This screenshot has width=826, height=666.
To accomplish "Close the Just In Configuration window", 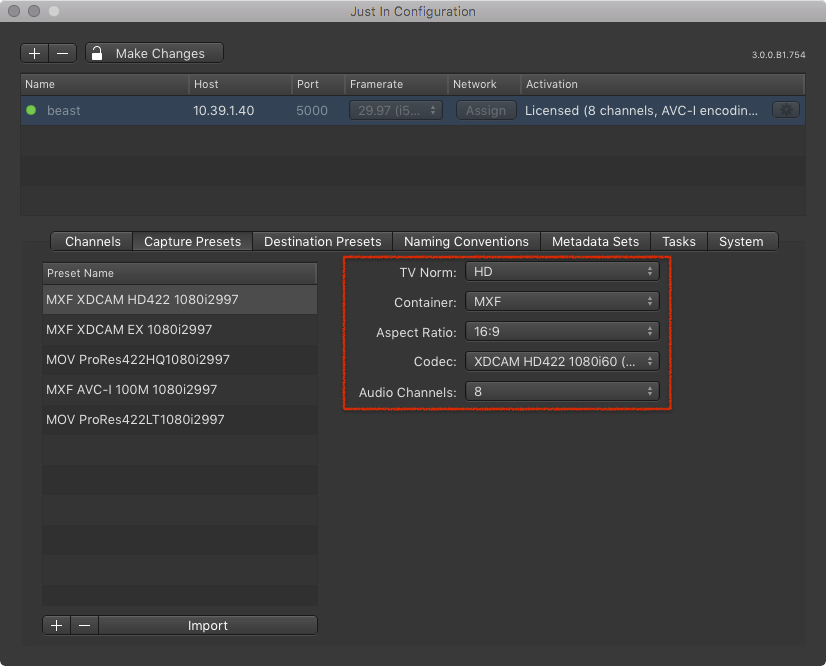I will (x=14, y=11).
